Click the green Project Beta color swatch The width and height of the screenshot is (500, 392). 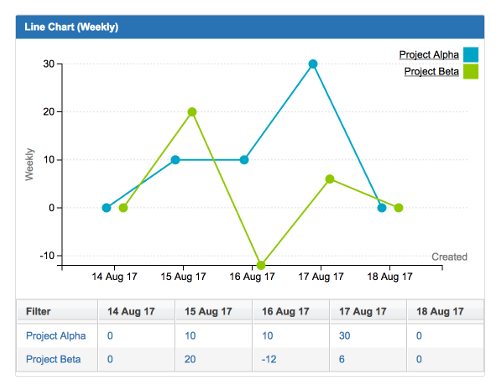pyautogui.click(x=471, y=71)
